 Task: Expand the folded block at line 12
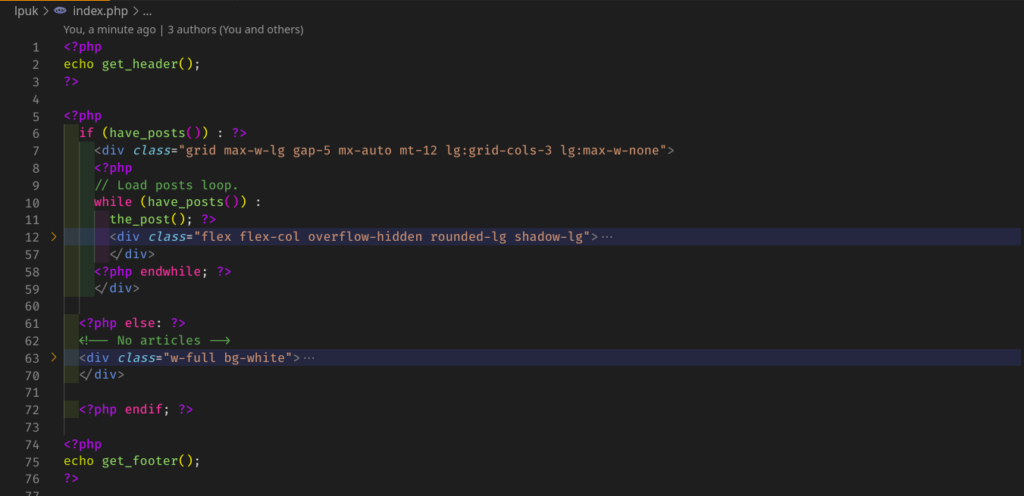click(53, 237)
